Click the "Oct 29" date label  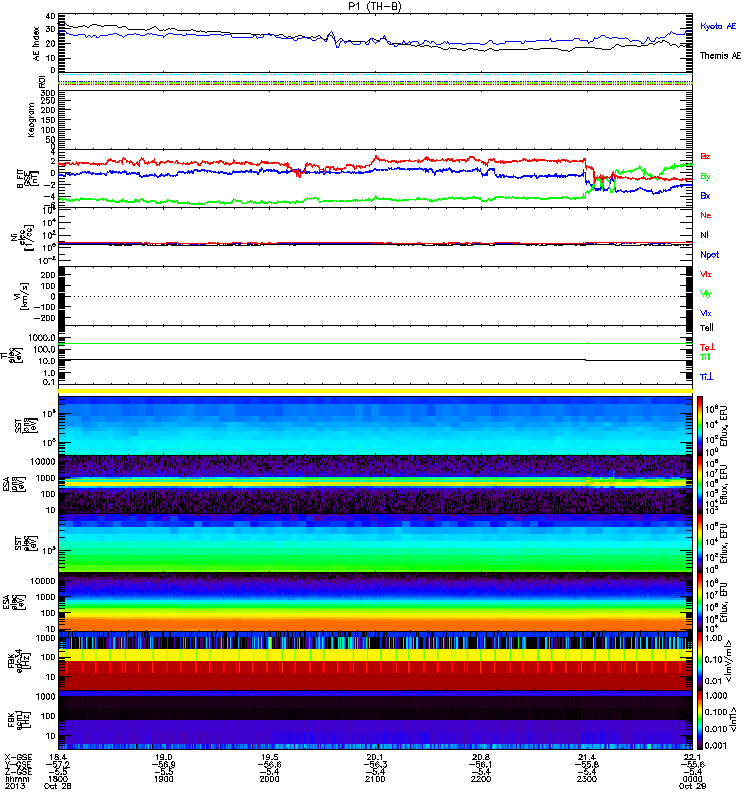[x=692, y=786]
